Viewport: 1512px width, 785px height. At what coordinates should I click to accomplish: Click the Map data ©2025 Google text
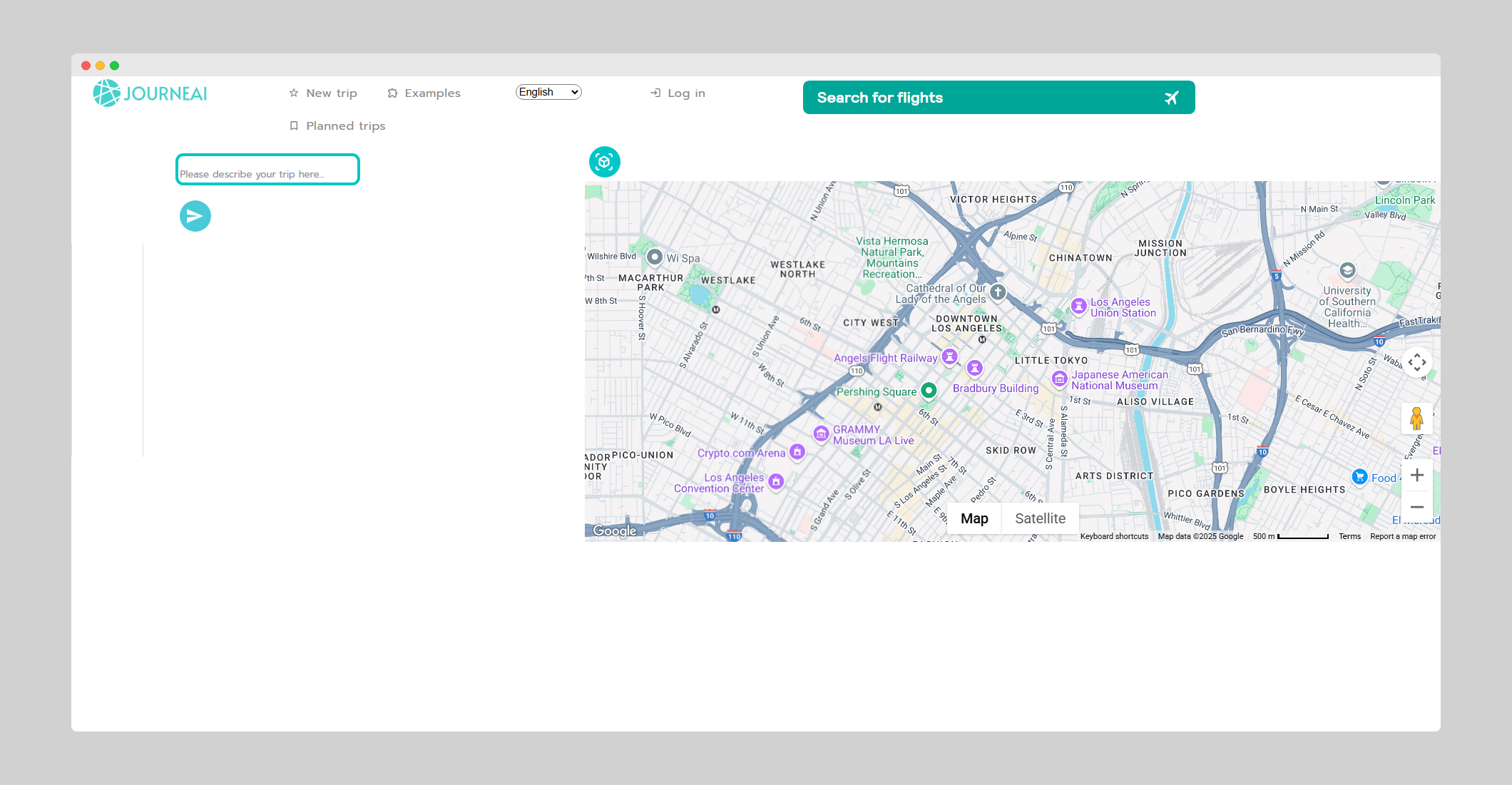coord(1200,536)
